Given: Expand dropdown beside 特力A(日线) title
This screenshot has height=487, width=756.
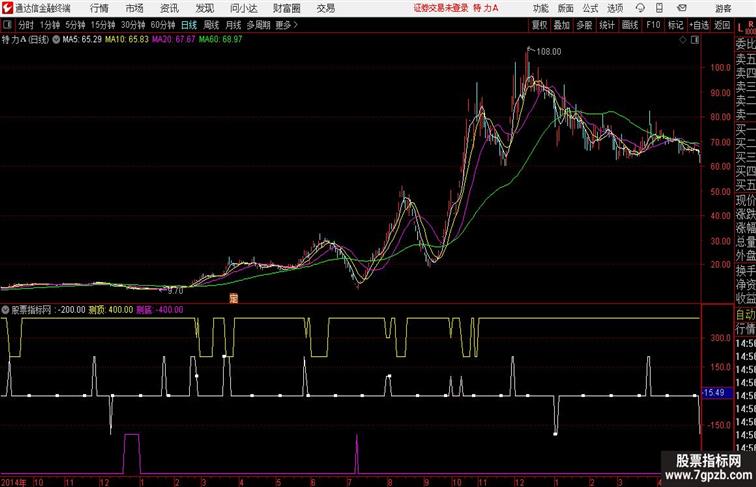Looking at the screenshot, I should click(56, 40).
